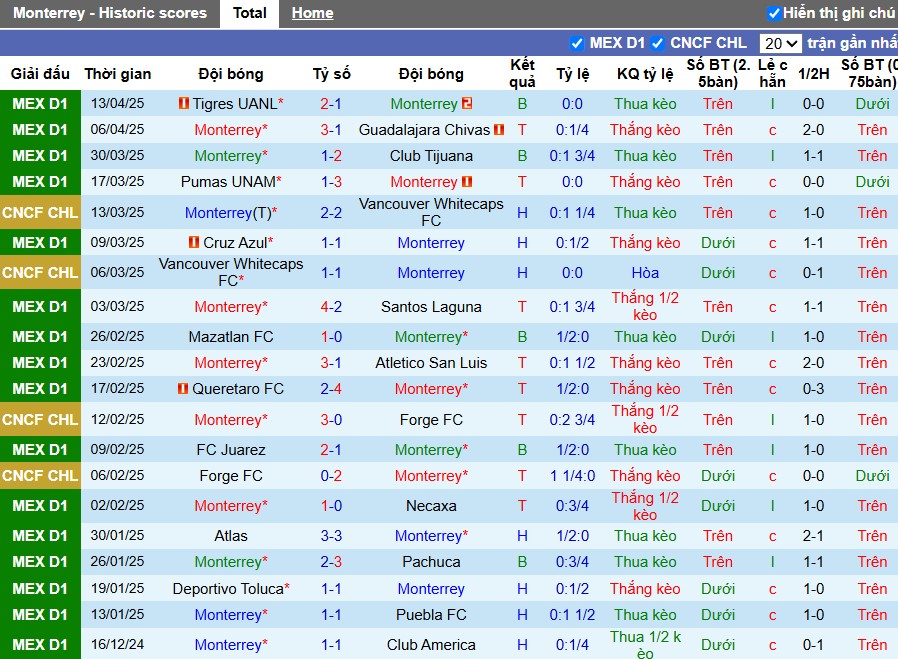Click the Giải đấu column header
The height and width of the screenshot is (659, 898).
click(40, 74)
